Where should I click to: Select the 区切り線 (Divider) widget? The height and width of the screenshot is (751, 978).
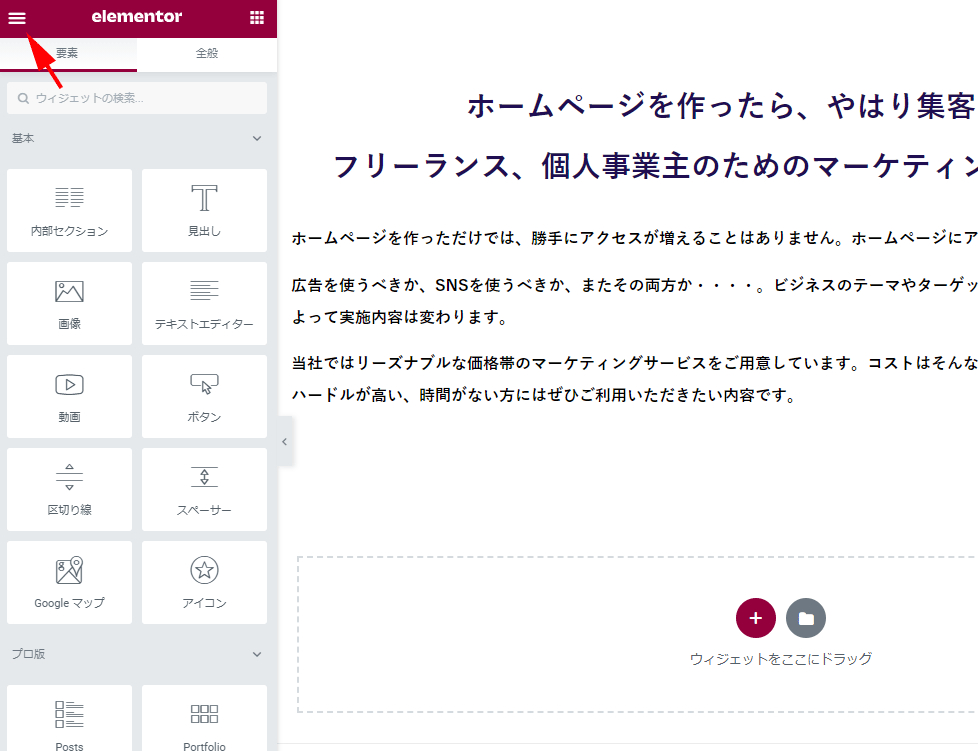pyautogui.click(x=69, y=489)
